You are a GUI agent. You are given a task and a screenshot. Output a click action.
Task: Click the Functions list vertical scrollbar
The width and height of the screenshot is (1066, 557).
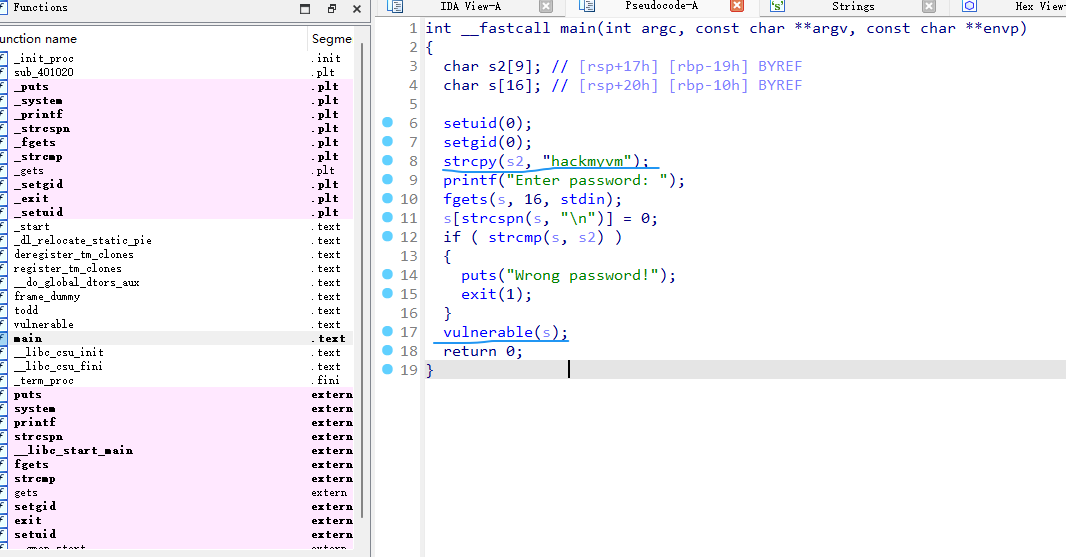(x=361, y=279)
